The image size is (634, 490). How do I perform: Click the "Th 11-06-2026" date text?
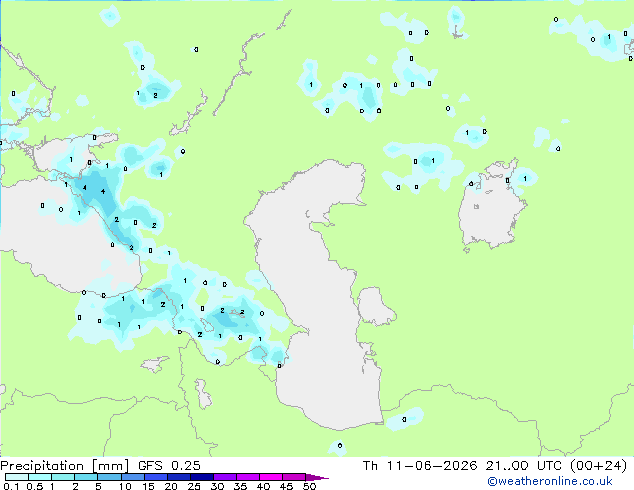[420, 465]
